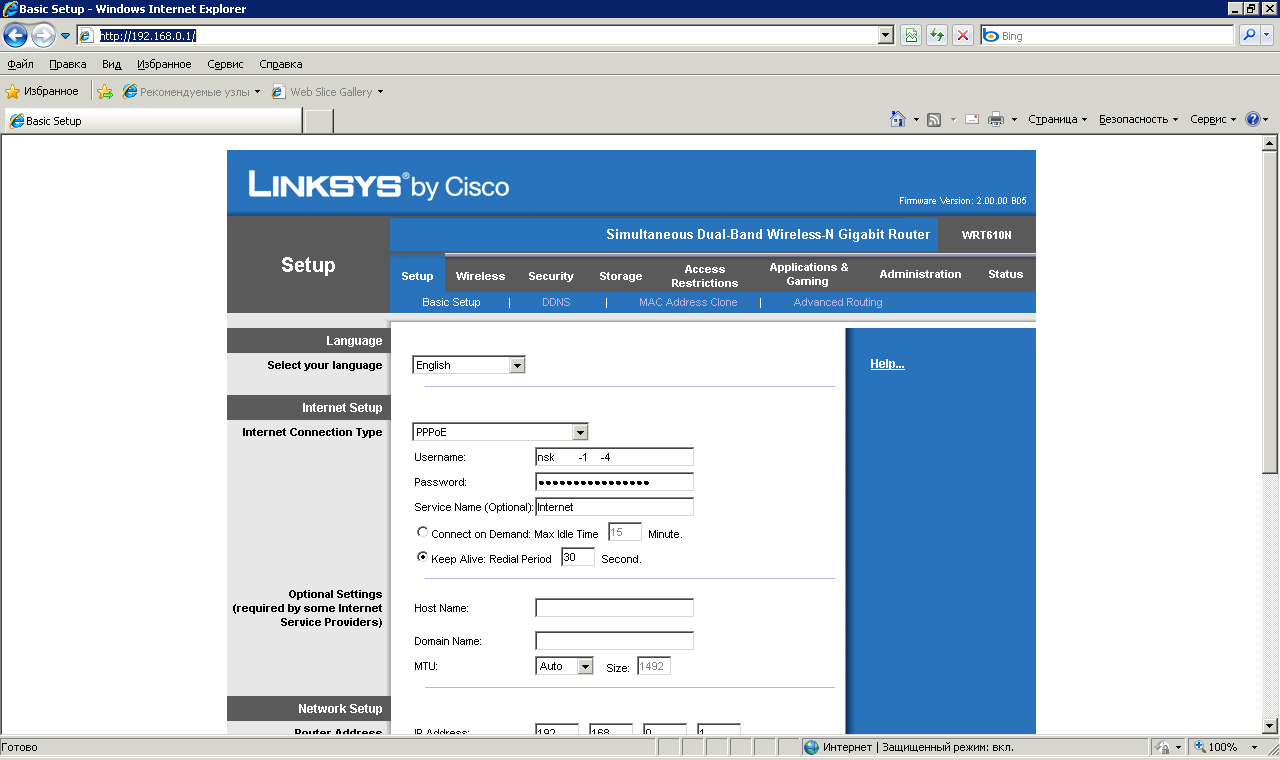The width and height of the screenshot is (1280, 760).
Task: Open the Help link
Action: coord(887,364)
